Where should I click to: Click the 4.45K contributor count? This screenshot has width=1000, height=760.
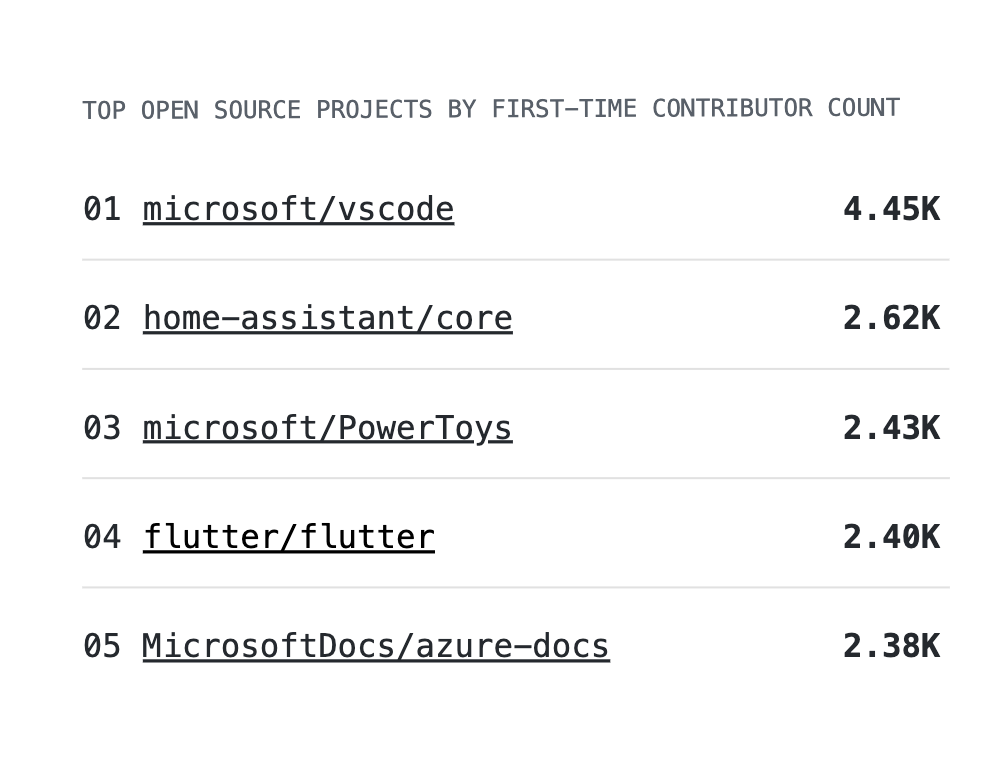point(892,209)
